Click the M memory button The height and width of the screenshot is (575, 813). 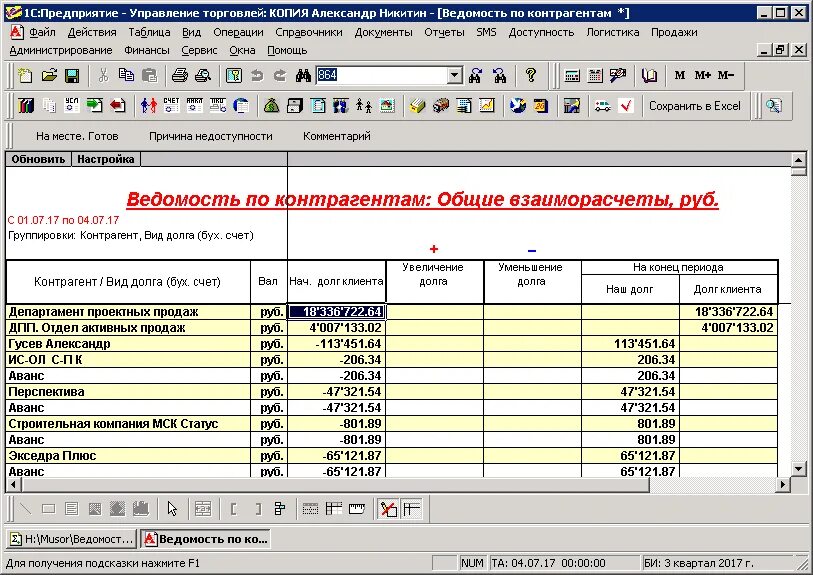680,76
